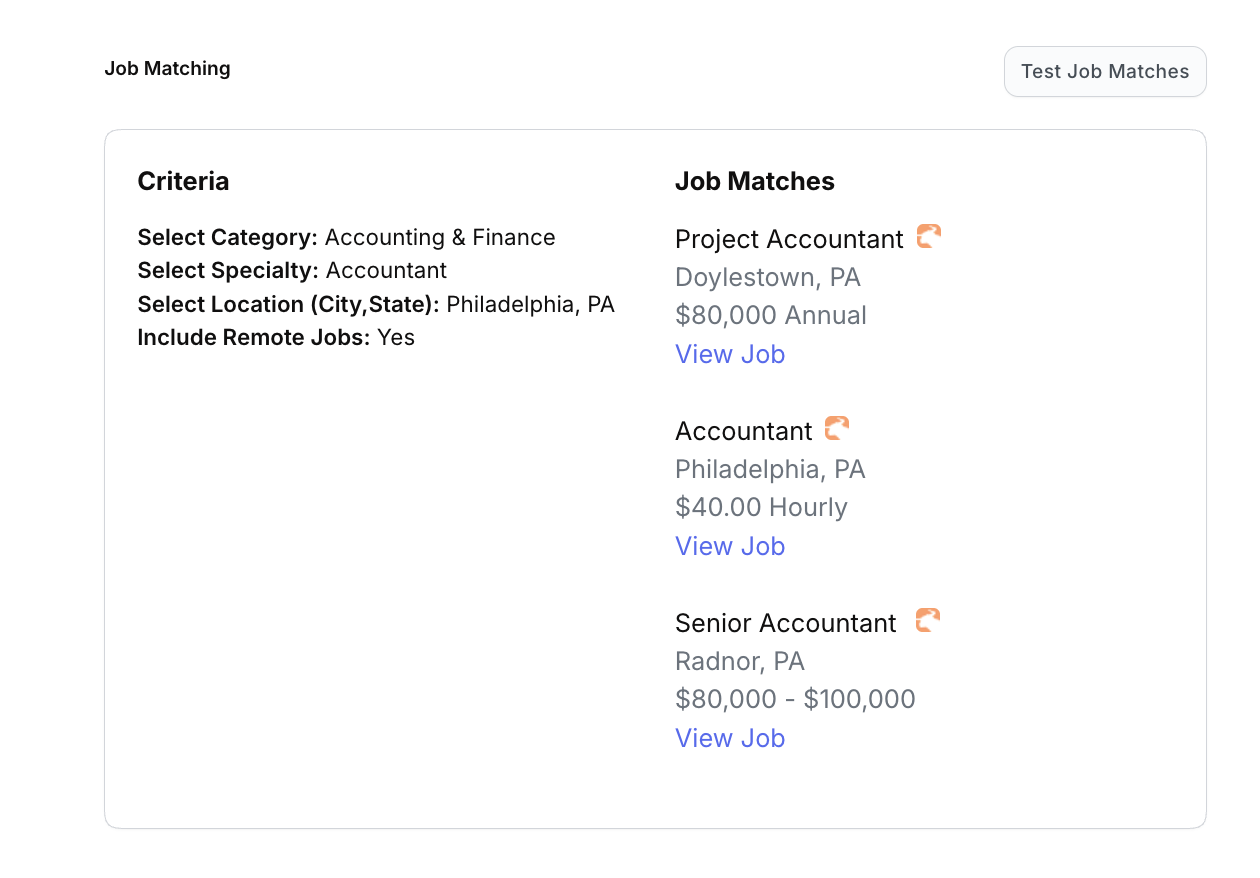The image size is (1260, 878).
Task: Select the Project Accountant job title
Action: click(789, 239)
